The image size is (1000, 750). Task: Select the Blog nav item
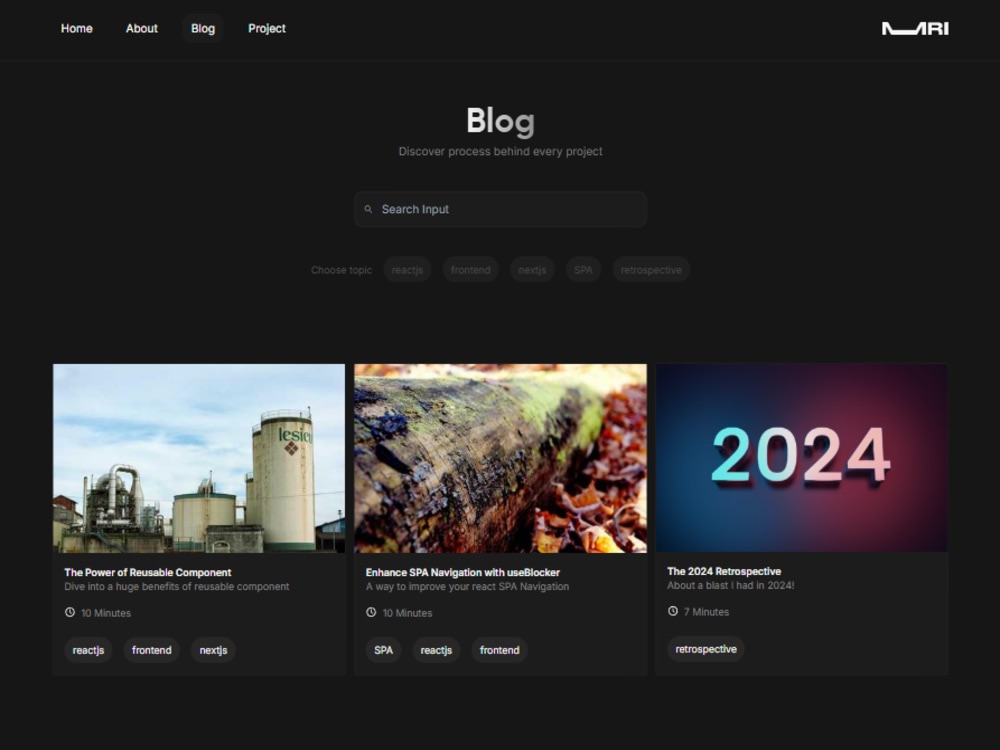point(203,29)
